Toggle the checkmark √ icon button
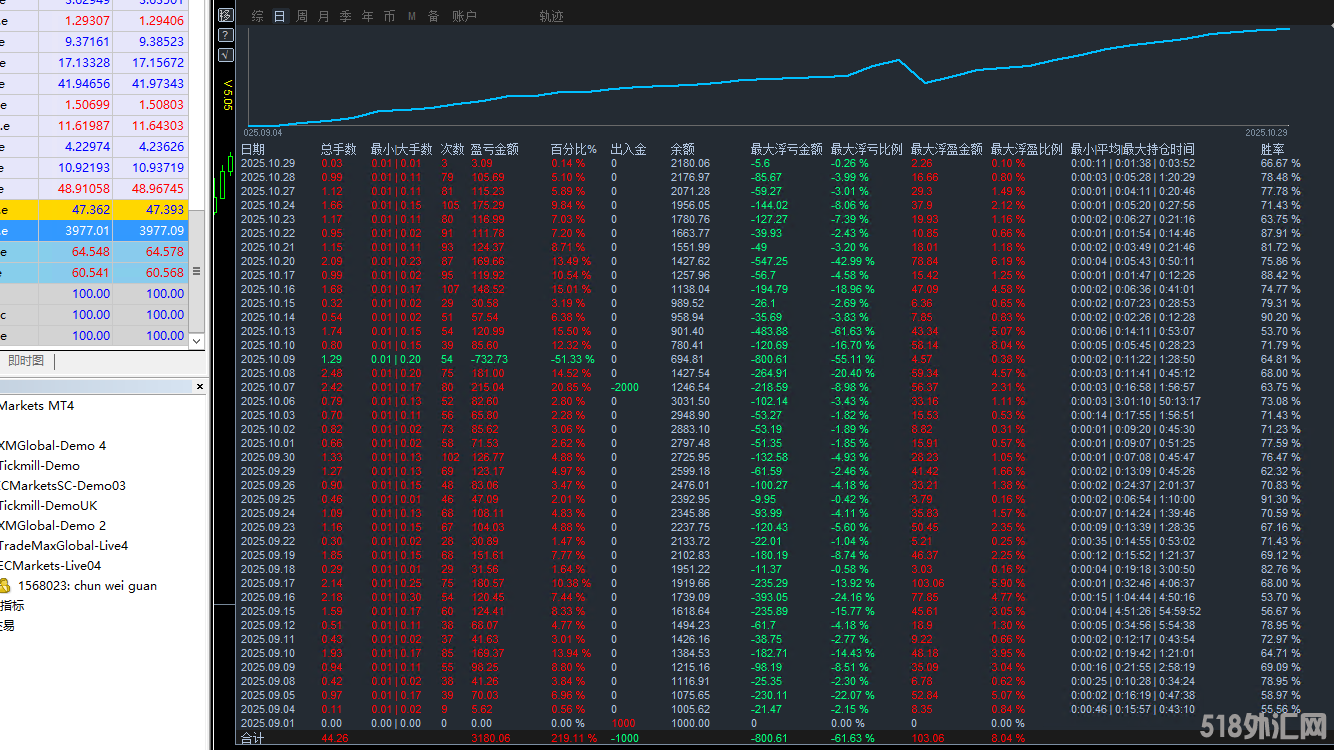 (x=225, y=55)
